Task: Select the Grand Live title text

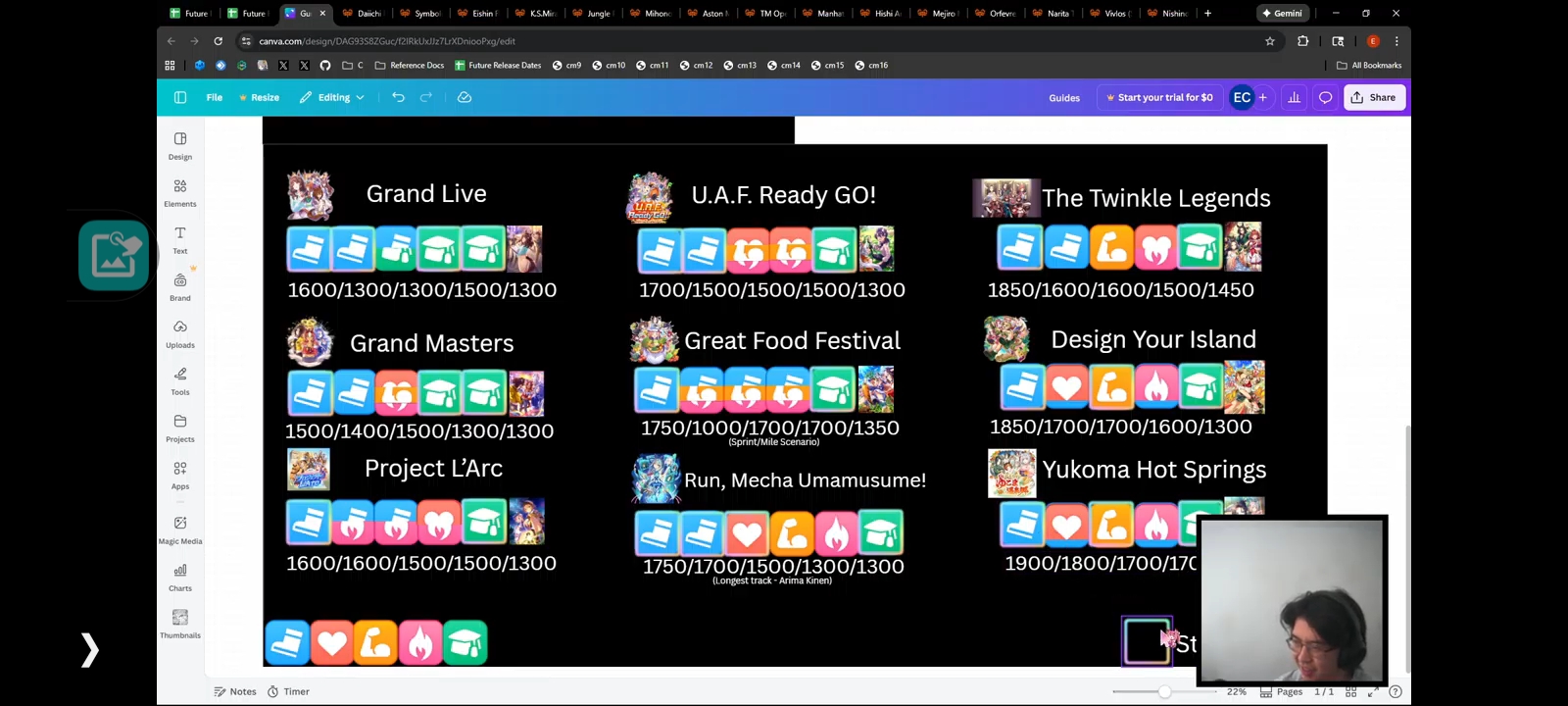Action: coord(426,194)
